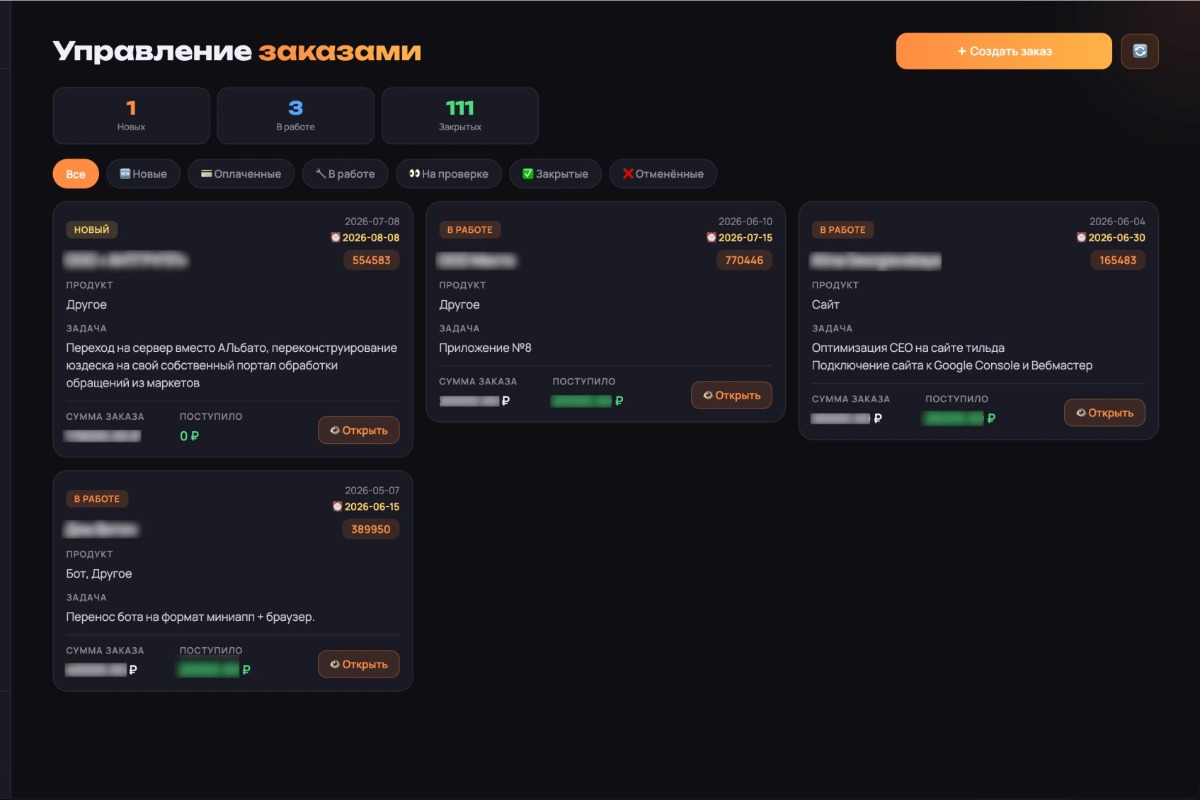The image size is (1200, 800).
Task: Click В РАБОТЕ badge on order 165483
Action: click(843, 230)
